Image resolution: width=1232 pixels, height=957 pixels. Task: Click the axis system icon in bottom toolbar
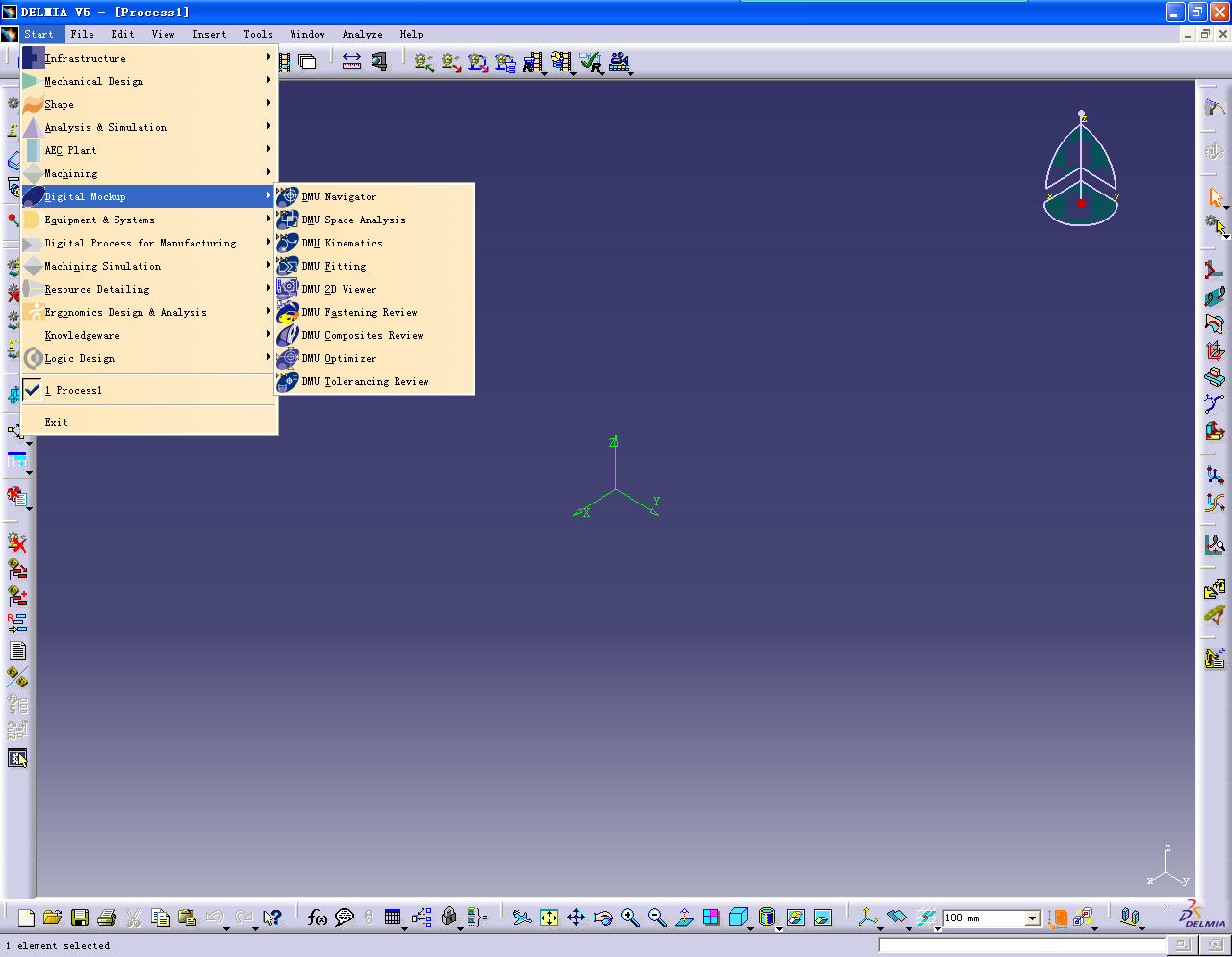(868, 918)
